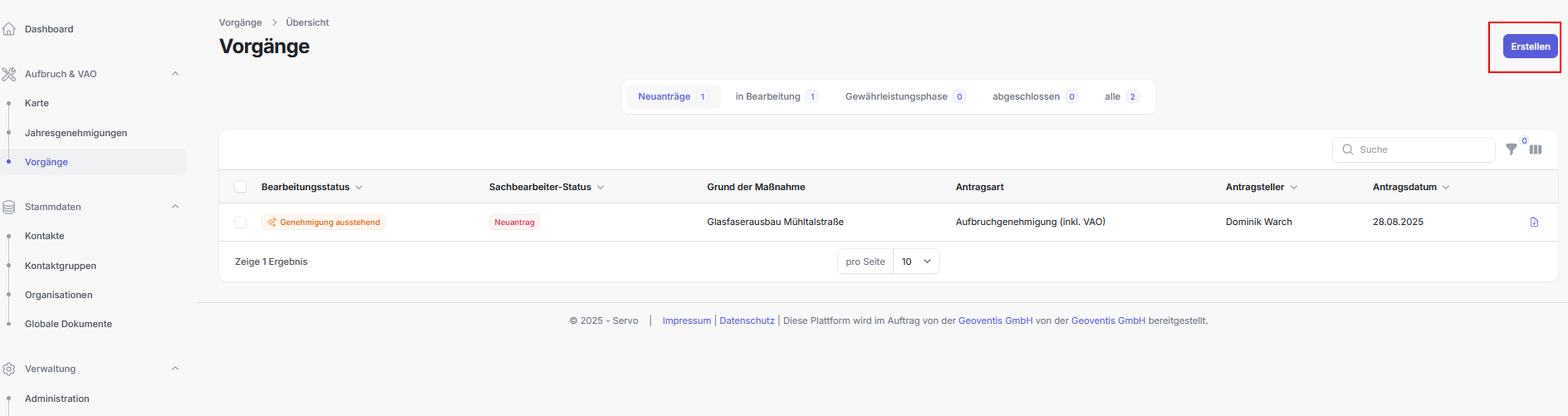This screenshot has width=1568, height=416.
Task: Click the Stammdaten database icon
Action: click(x=9, y=207)
